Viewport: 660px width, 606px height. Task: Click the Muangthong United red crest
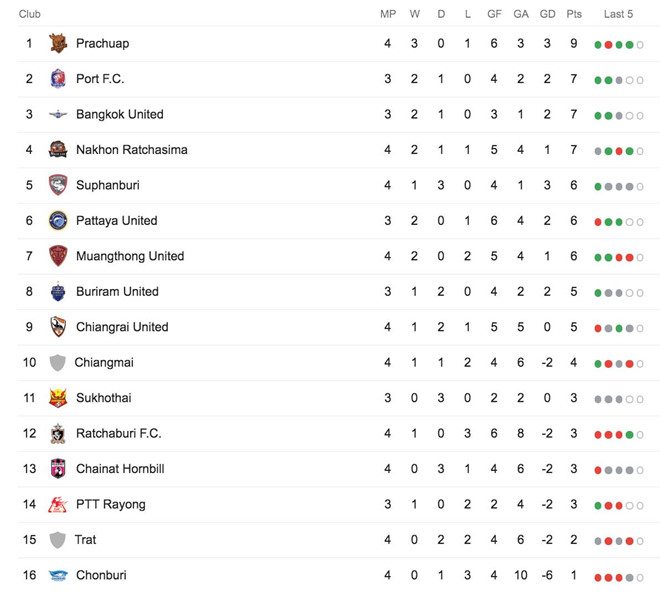pos(58,256)
